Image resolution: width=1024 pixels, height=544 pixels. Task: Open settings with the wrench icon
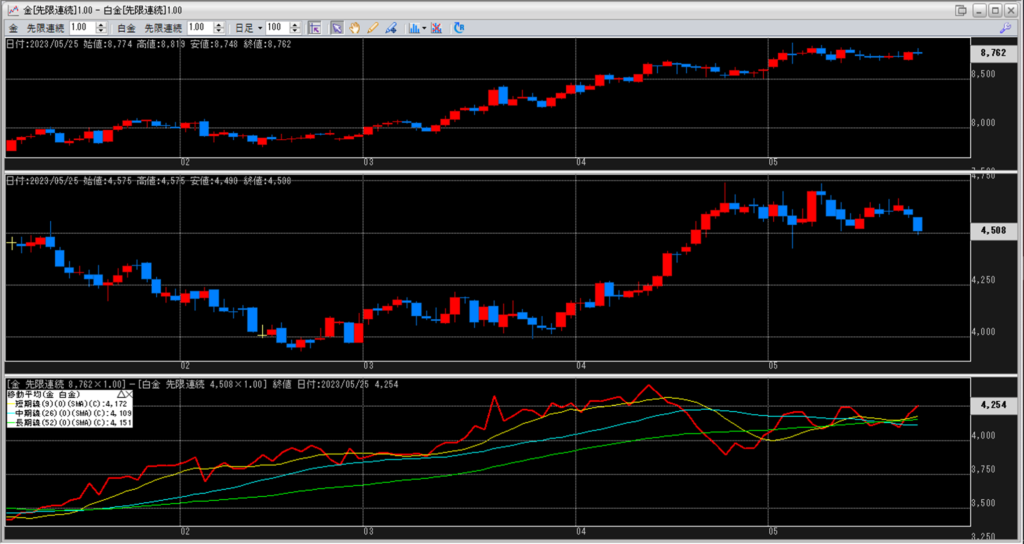[1004, 28]
